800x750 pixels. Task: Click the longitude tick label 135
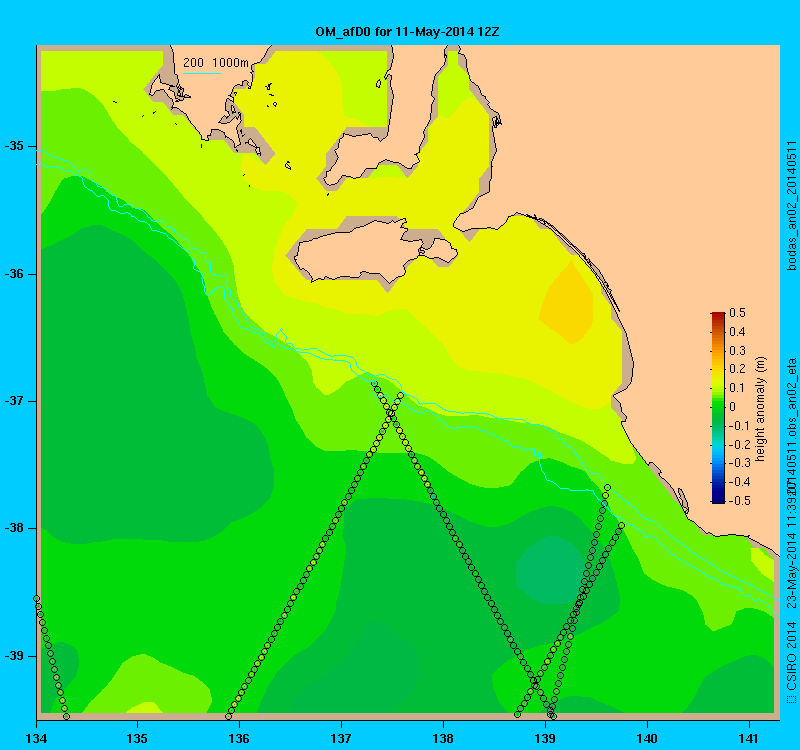tap(137, 738)
